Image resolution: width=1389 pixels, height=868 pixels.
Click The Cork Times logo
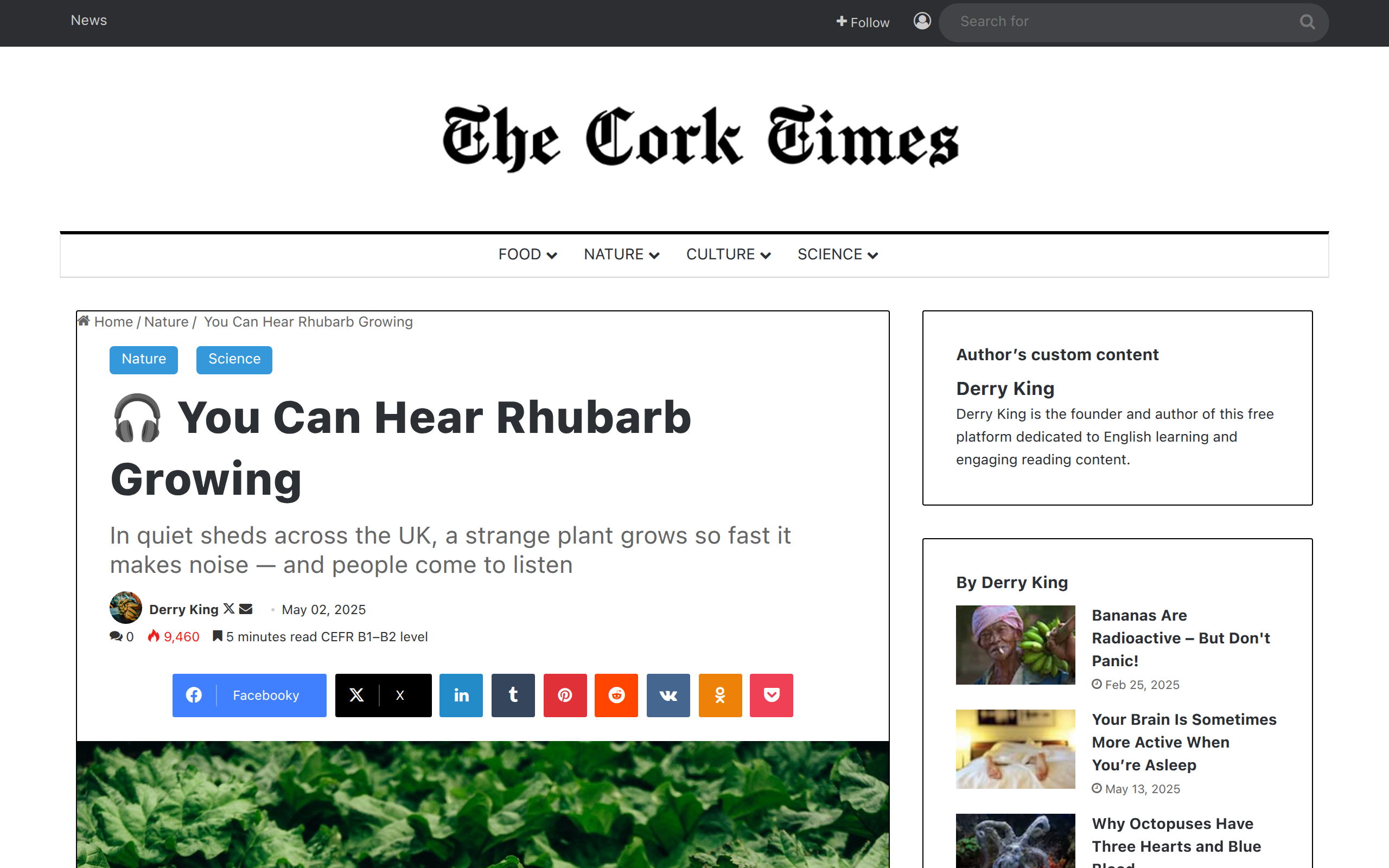[x=700, y=138]
